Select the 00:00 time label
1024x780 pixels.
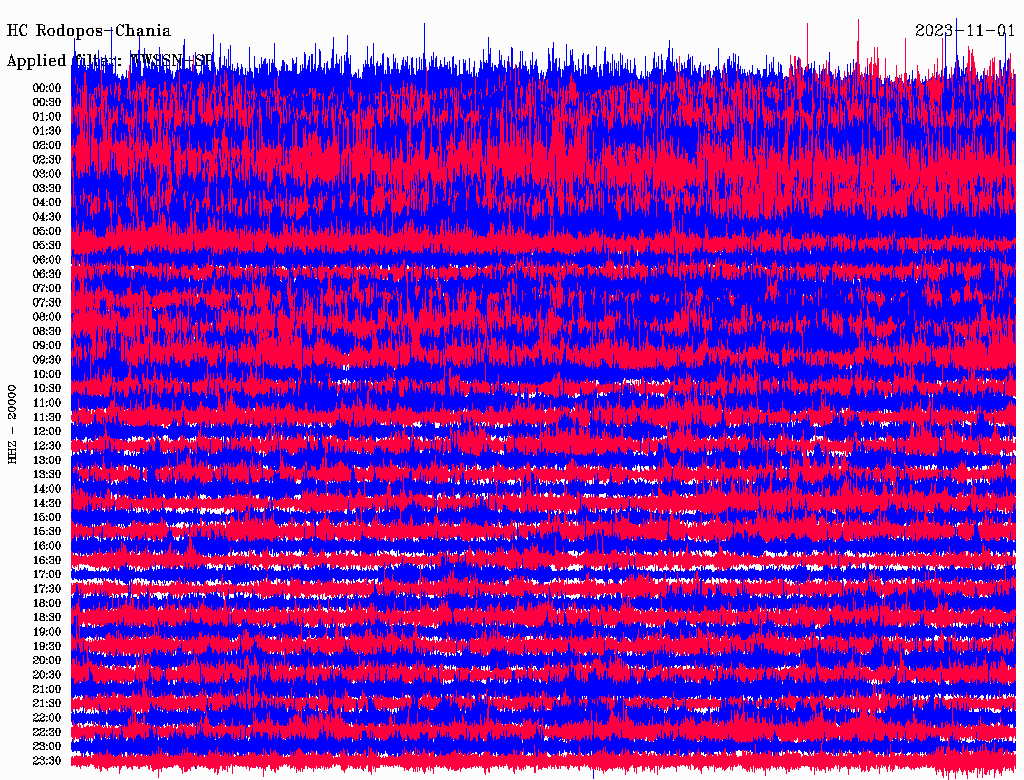pos(46,88)
